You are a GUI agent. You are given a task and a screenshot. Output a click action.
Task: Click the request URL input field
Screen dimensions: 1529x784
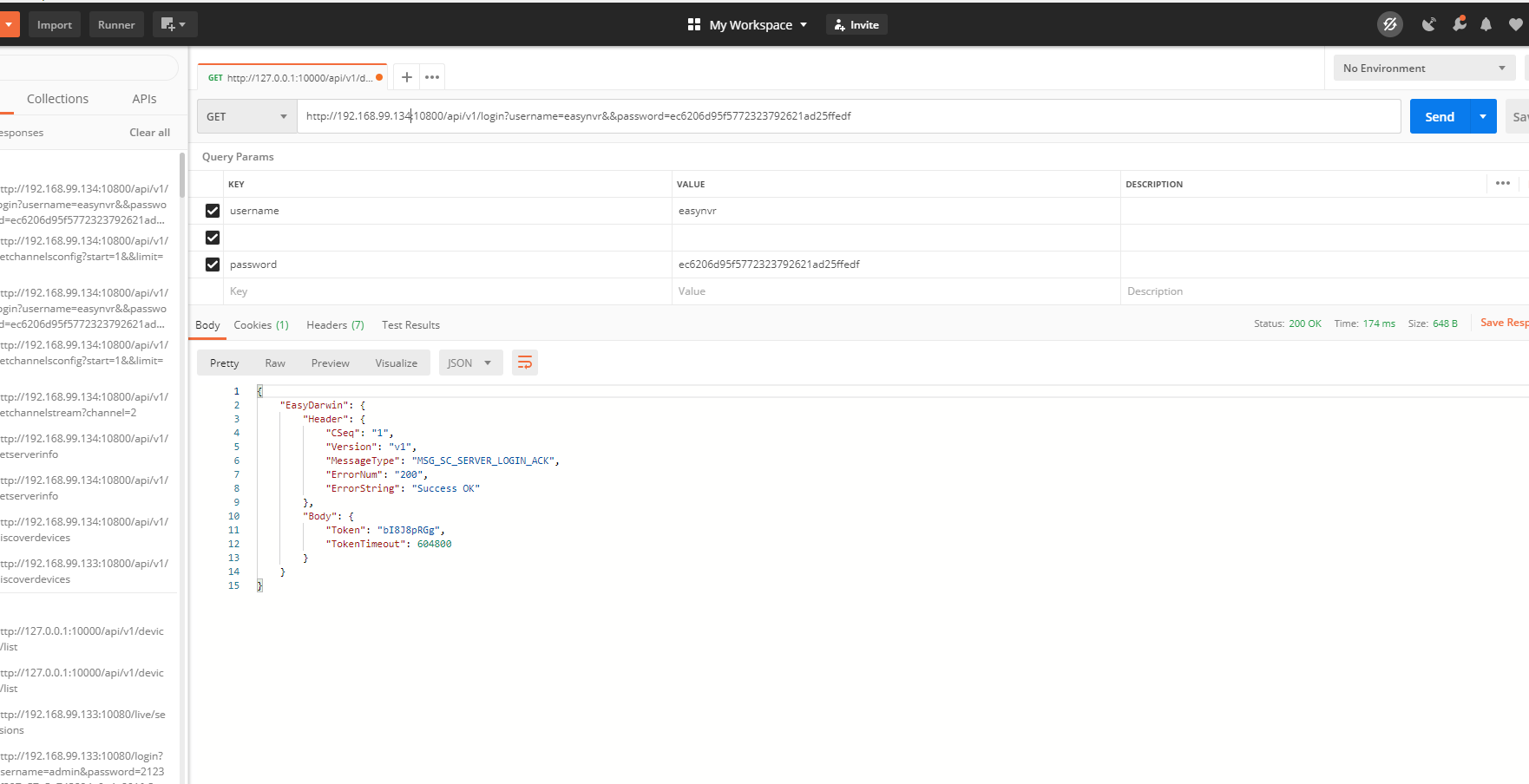click(x=849, y=116)
